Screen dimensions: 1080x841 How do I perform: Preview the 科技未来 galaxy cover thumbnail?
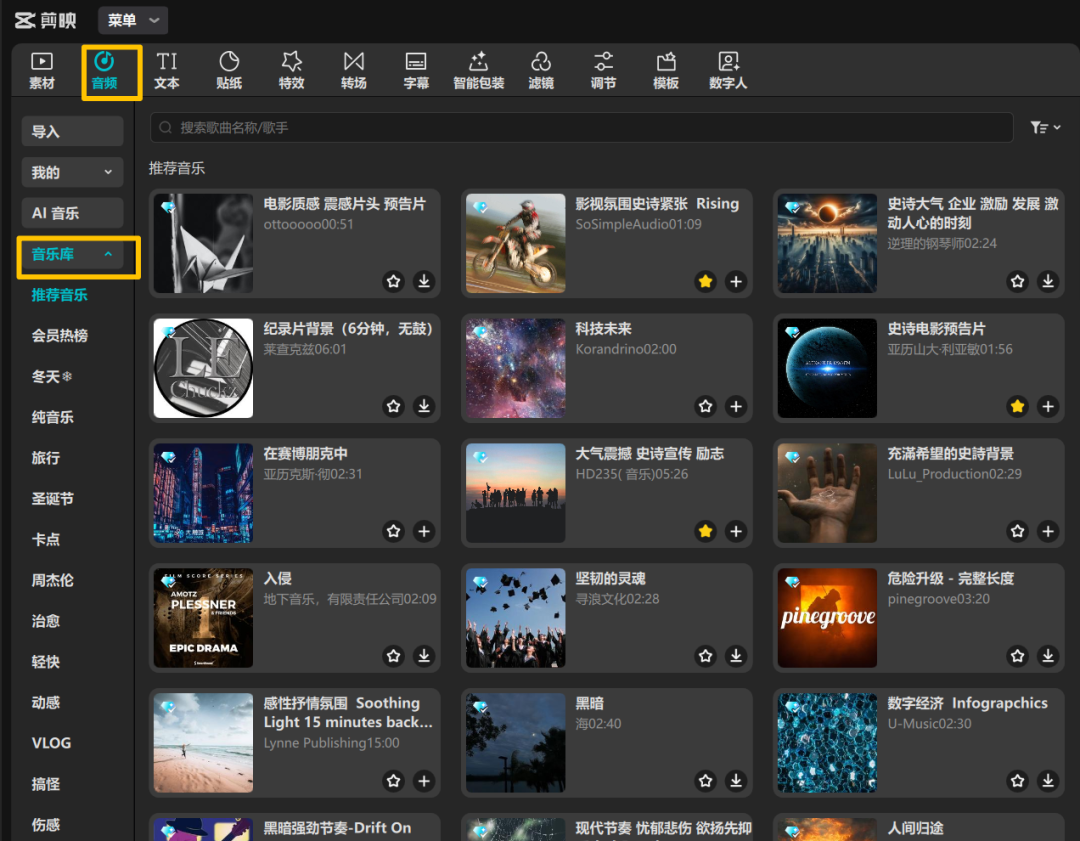pyautogui.click(x=515, y=368)
